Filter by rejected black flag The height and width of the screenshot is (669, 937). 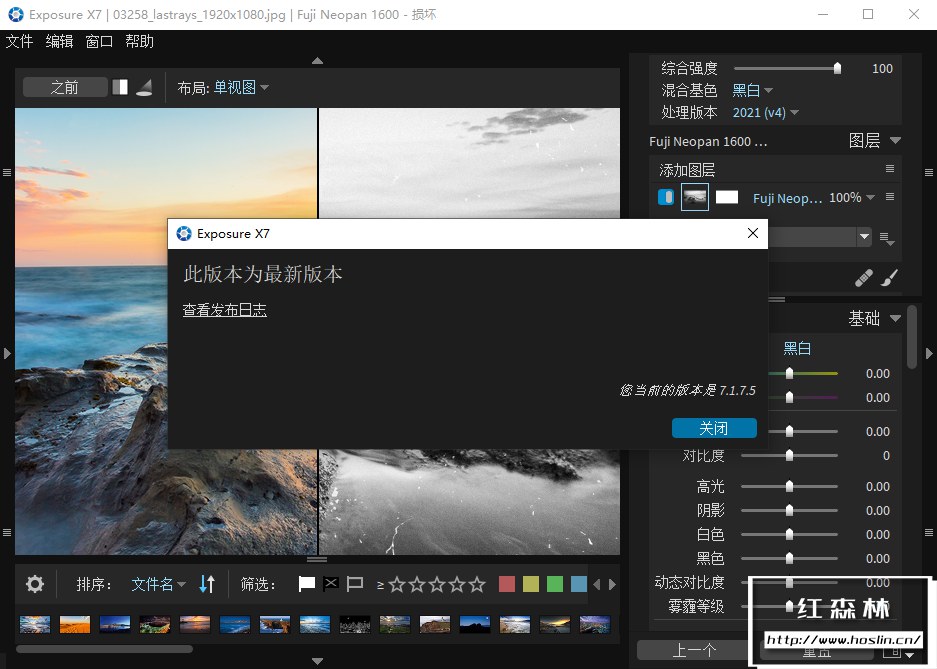[330, 584]
